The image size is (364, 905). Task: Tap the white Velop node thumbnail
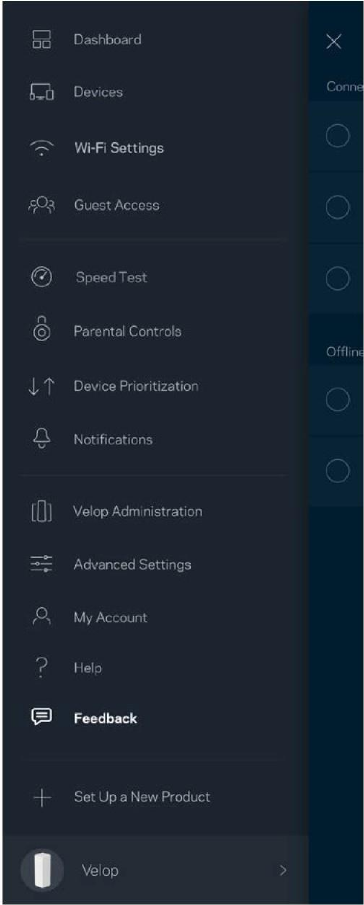42,870
